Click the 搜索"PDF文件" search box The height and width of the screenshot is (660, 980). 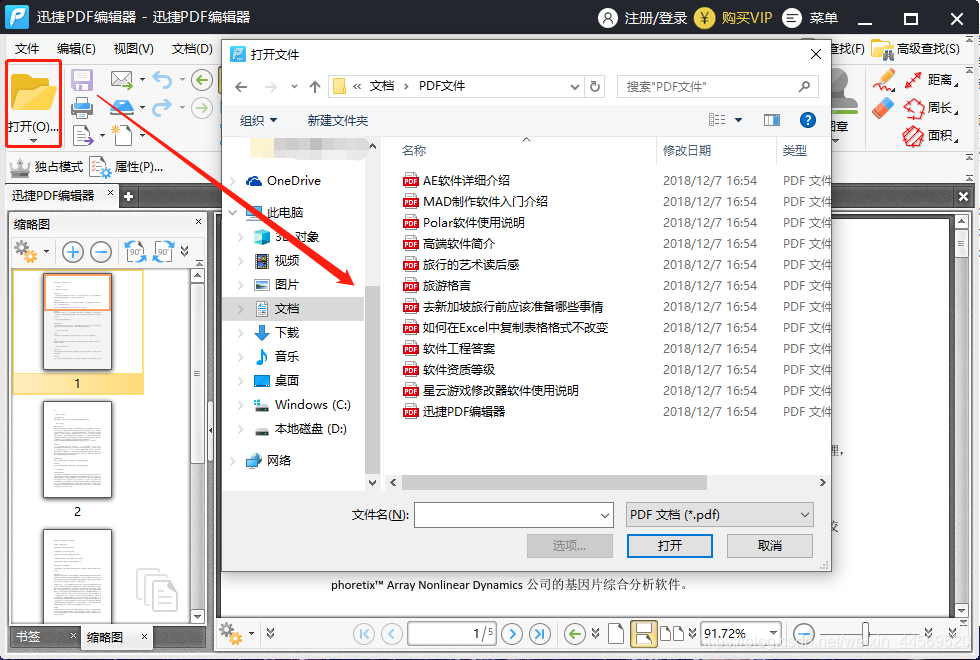point(718,87)
